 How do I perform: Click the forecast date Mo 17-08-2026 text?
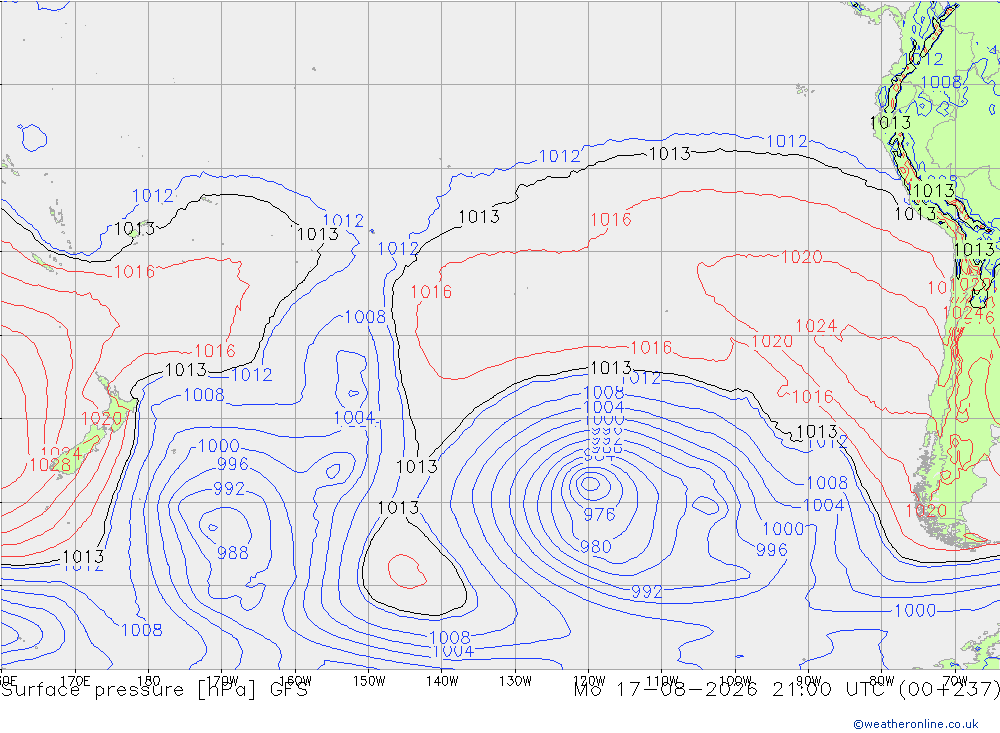666,690
